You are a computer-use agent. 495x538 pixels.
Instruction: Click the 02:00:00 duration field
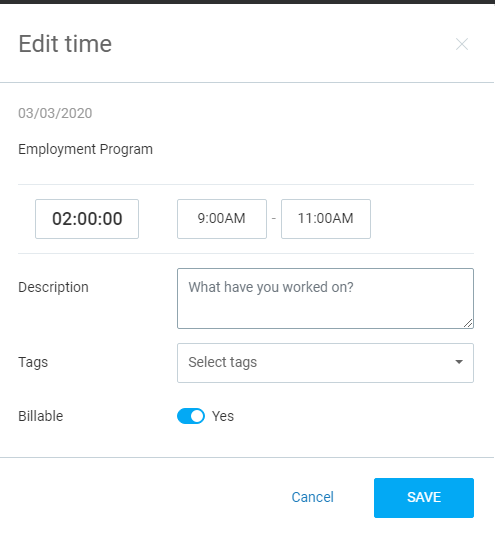pyautogui.click(x=87, y=219)
